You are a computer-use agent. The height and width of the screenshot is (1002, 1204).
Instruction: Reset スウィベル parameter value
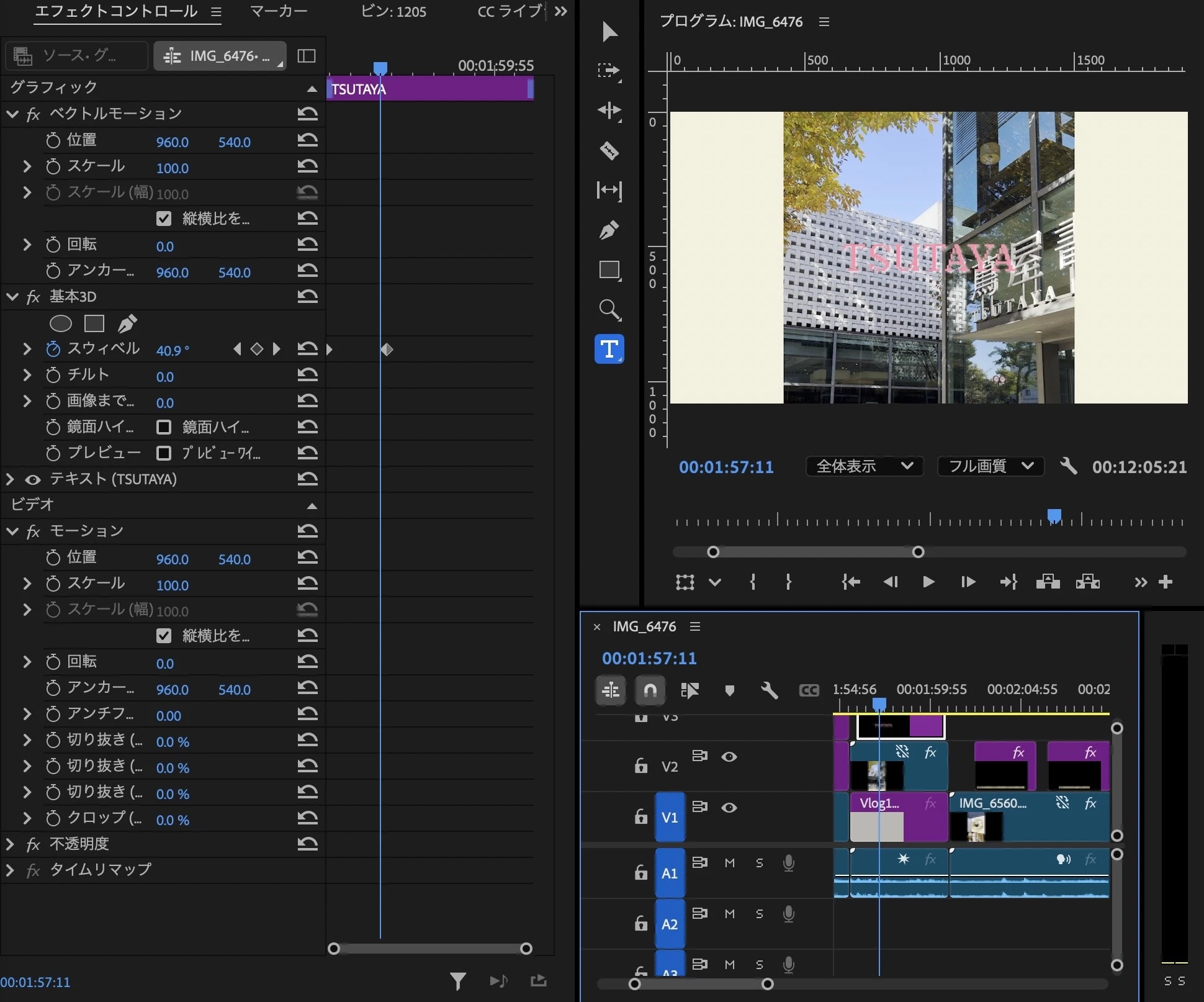(x=307, y=349)
